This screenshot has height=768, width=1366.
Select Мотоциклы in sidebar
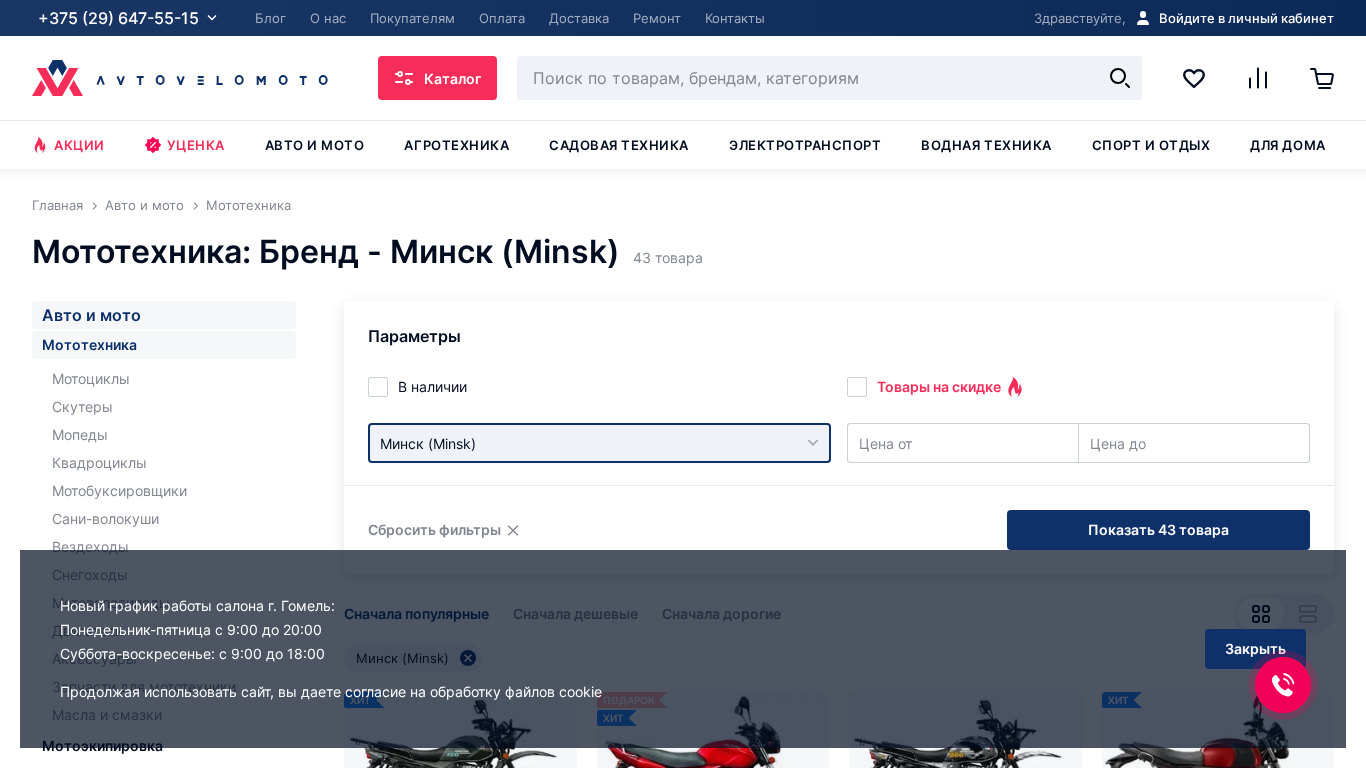91,379
